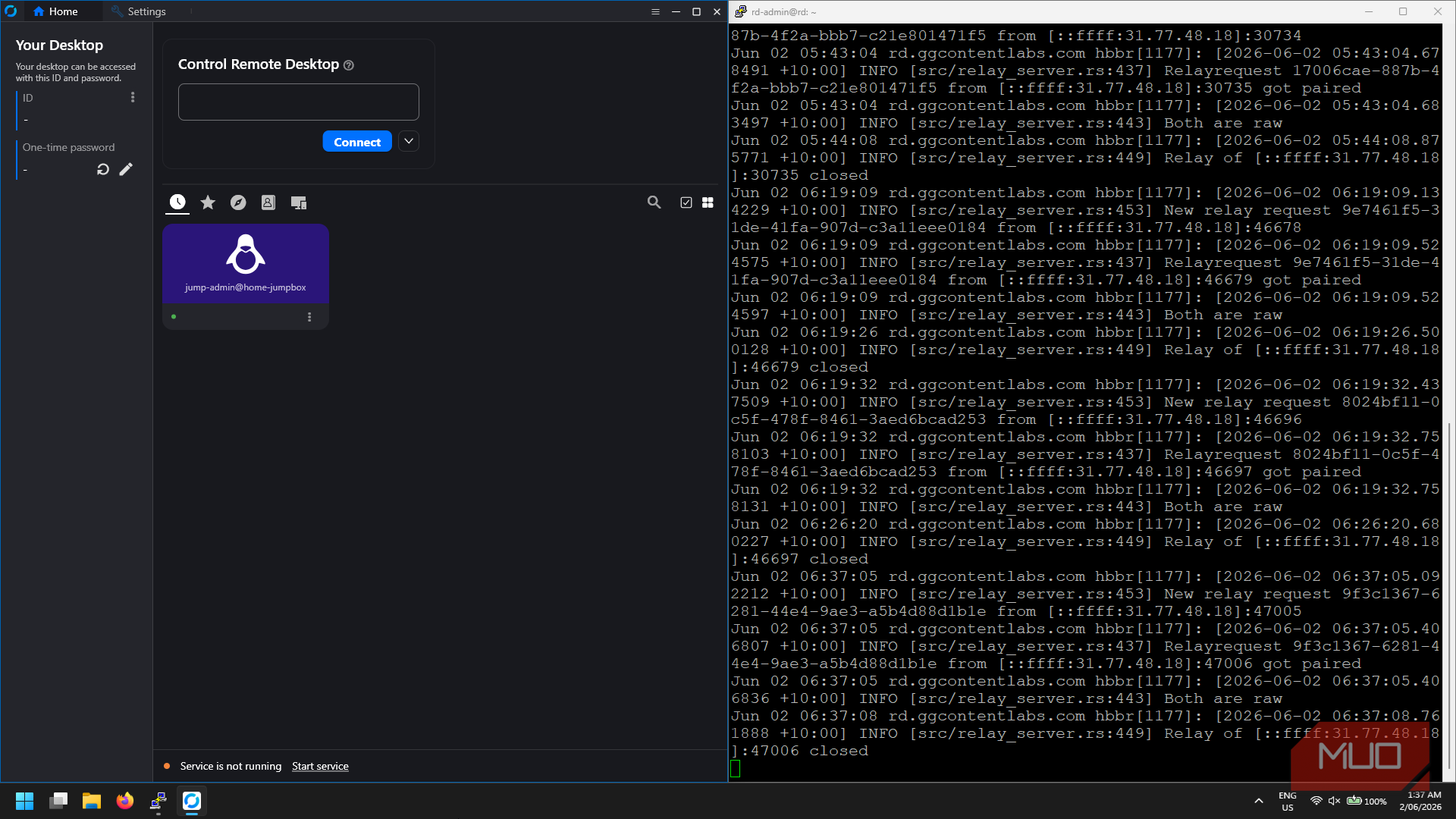Open the Favorites star tab
The width and height of the screenshot is (1456, 819).
click(208, 202)
